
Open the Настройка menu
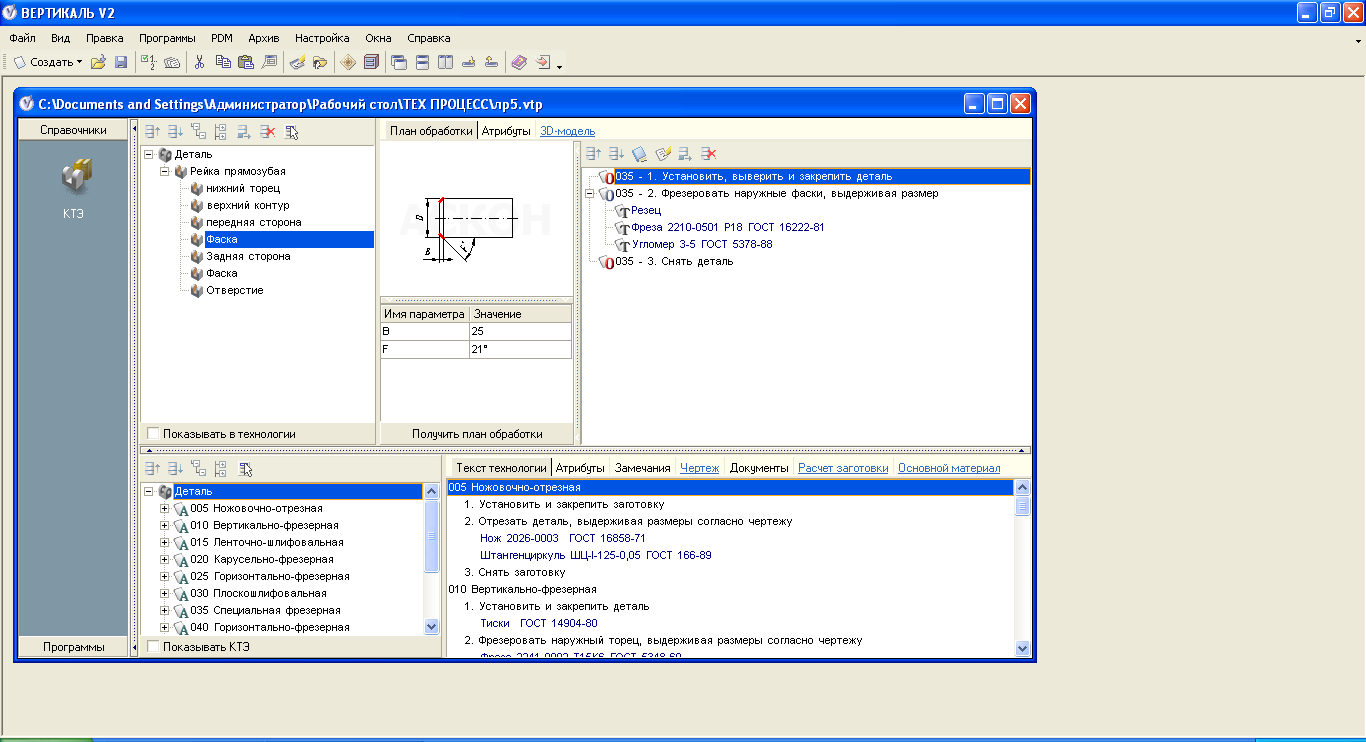click(x=322, y=38)
